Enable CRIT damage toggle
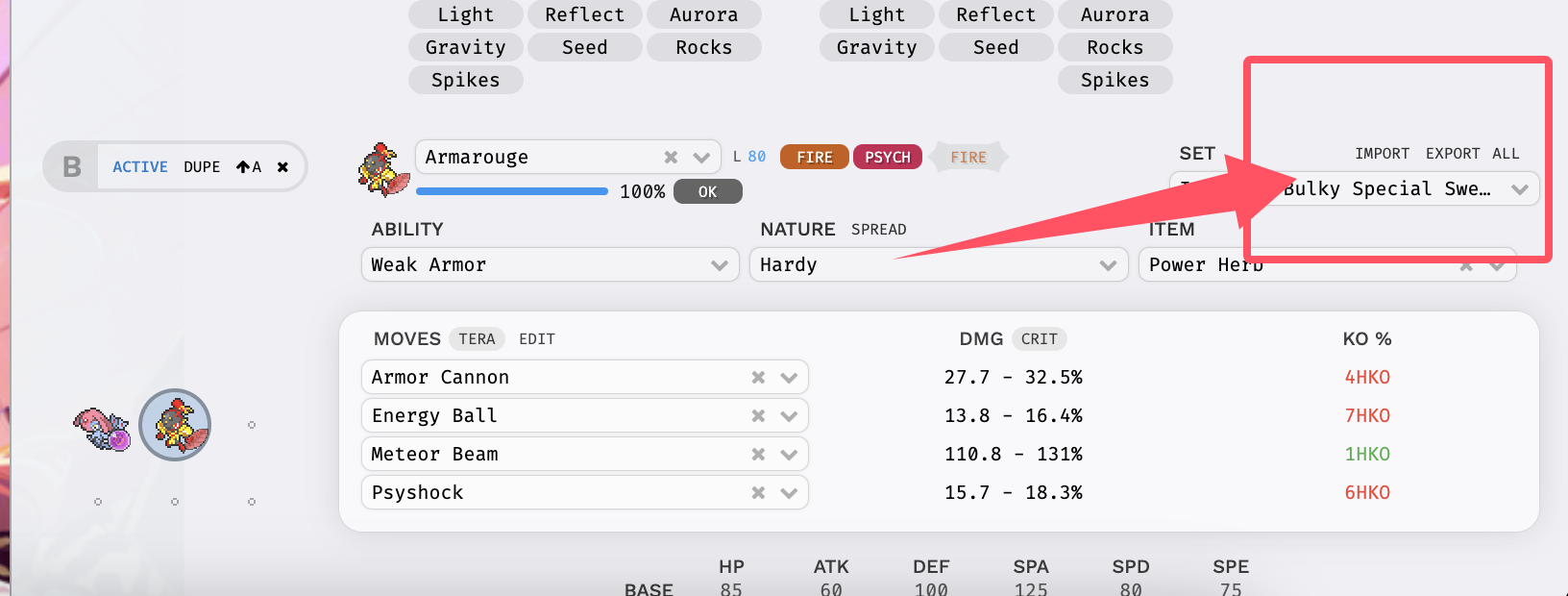This screenshot has width=1568, height=596. [1039, 339]
